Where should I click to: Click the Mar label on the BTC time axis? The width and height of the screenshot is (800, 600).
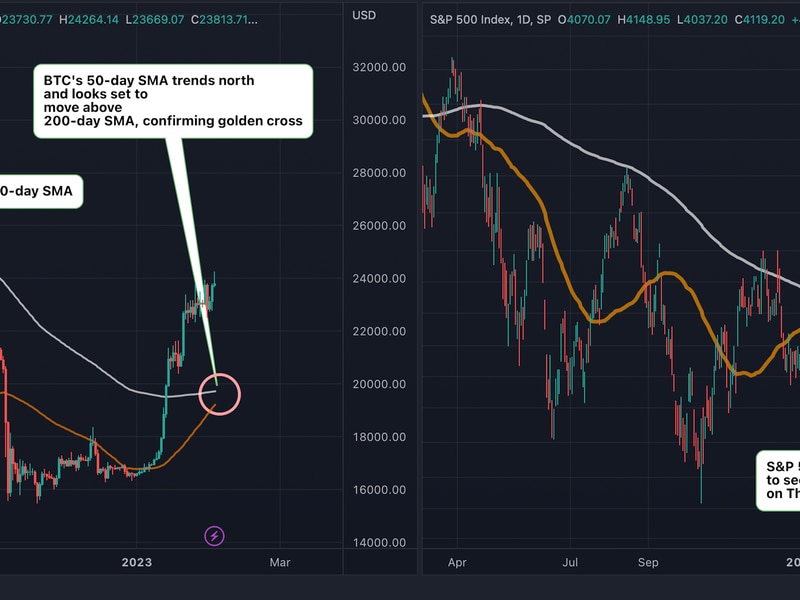(281, 562)
